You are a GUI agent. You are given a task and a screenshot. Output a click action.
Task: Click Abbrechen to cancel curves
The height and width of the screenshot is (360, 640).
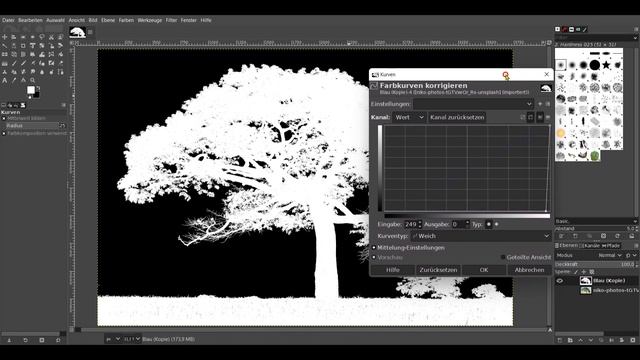529,270
